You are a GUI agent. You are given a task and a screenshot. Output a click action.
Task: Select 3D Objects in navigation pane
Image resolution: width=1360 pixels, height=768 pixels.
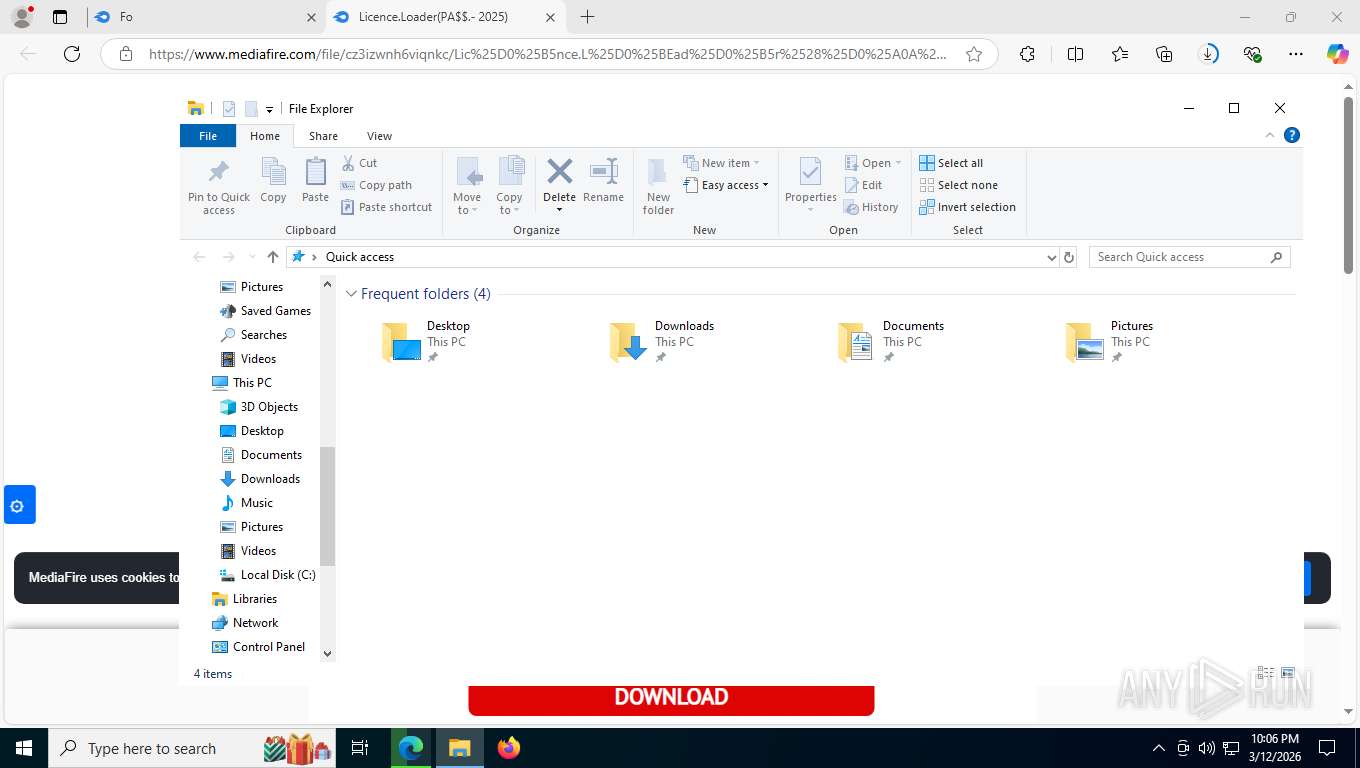click(x=259, y=407)
